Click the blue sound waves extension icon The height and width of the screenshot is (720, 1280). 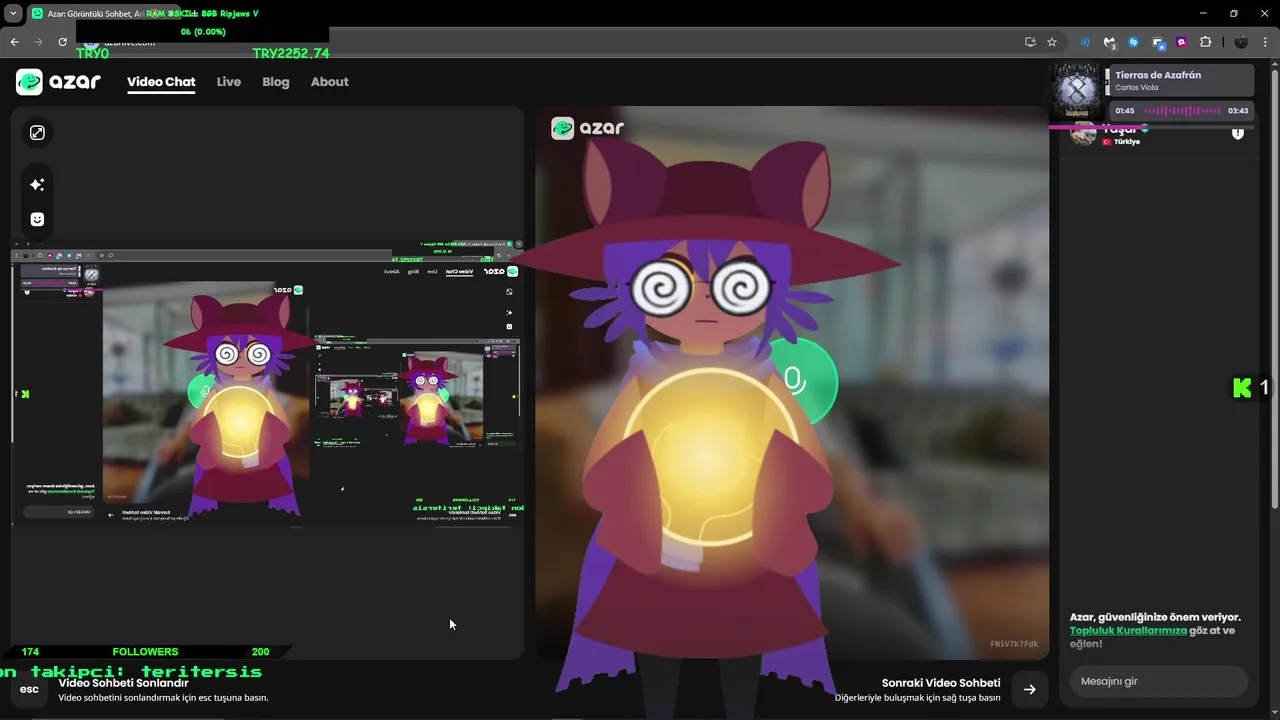point(1085,42)
